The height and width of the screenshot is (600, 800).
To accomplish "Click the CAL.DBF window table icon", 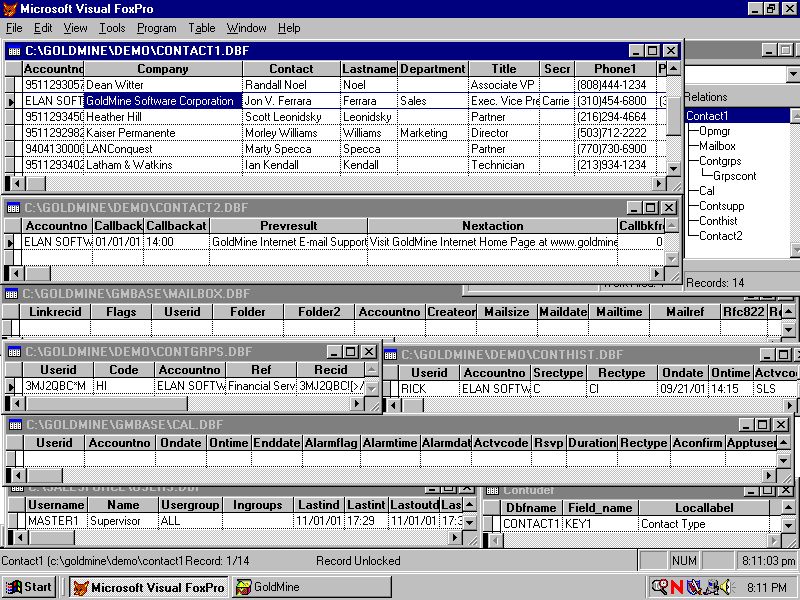I will pos(15,424).
